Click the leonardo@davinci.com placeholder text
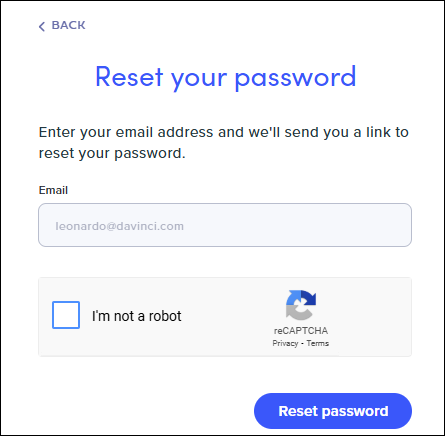445x436 pixels. tap(119, 226)
